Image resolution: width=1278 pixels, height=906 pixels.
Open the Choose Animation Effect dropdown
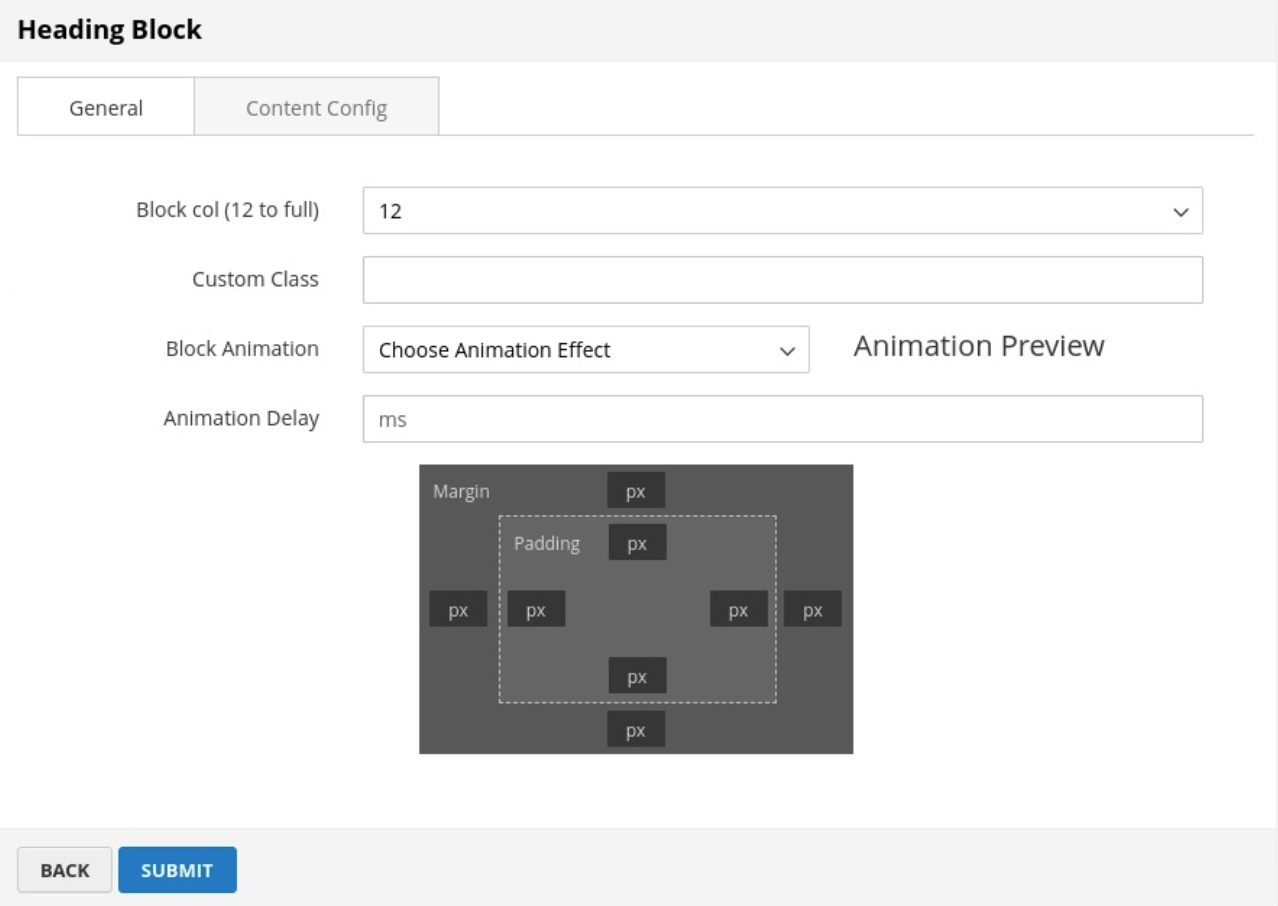585,350
